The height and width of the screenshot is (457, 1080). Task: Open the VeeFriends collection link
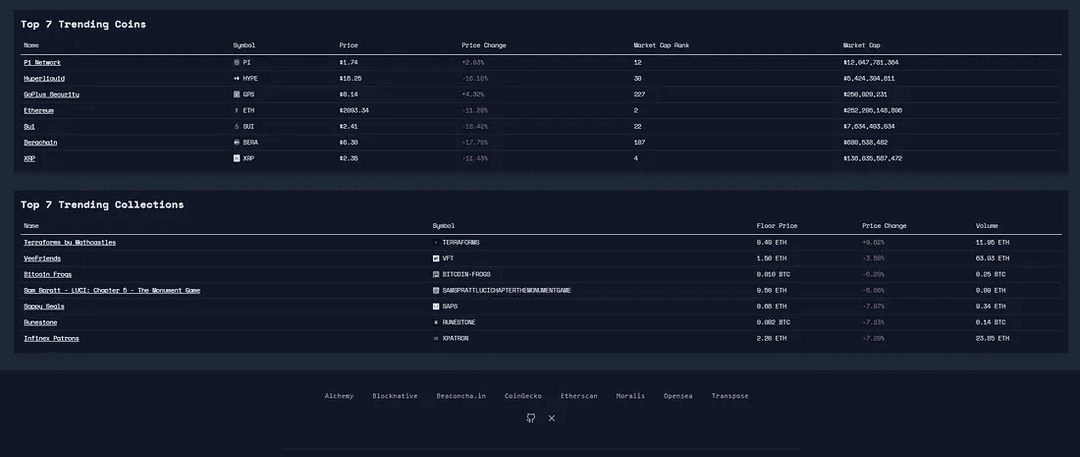42,258
